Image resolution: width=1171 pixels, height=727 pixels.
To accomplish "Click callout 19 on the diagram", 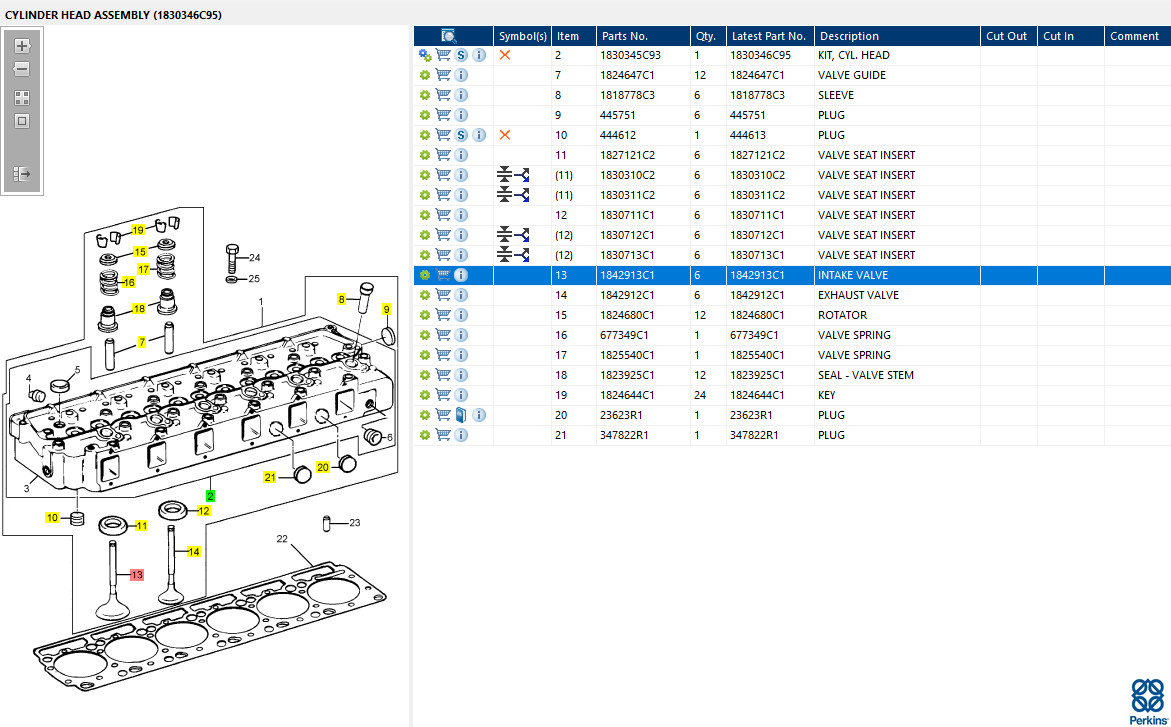I will coord(139,230).
